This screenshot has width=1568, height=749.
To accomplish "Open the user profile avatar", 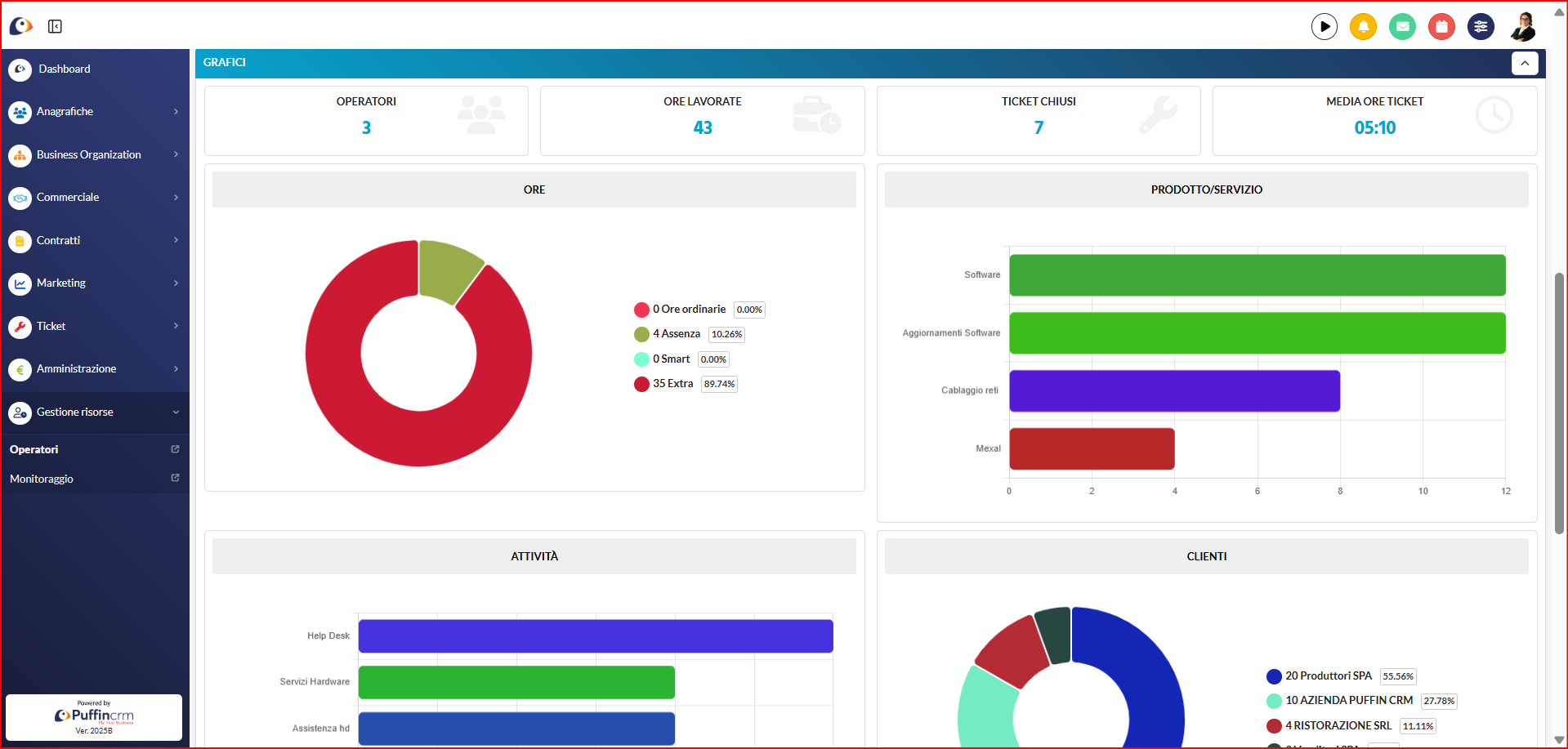I will point(1523,26).
